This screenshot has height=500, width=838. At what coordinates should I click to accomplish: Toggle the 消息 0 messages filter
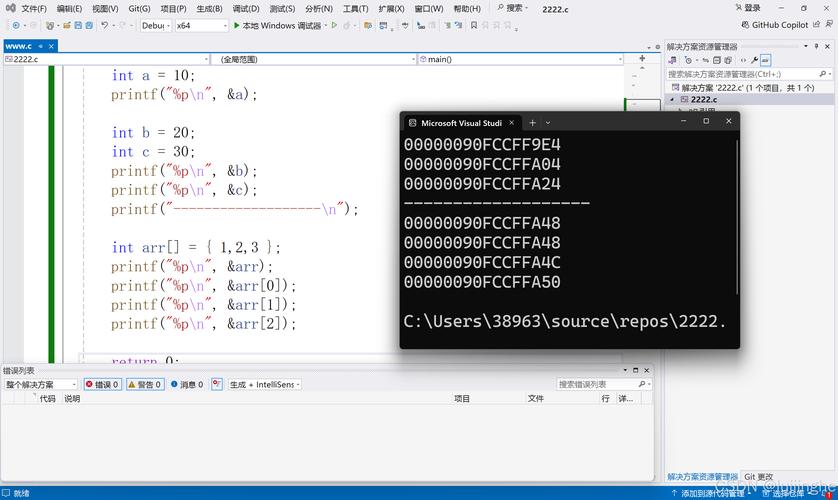tap(187, 384)
